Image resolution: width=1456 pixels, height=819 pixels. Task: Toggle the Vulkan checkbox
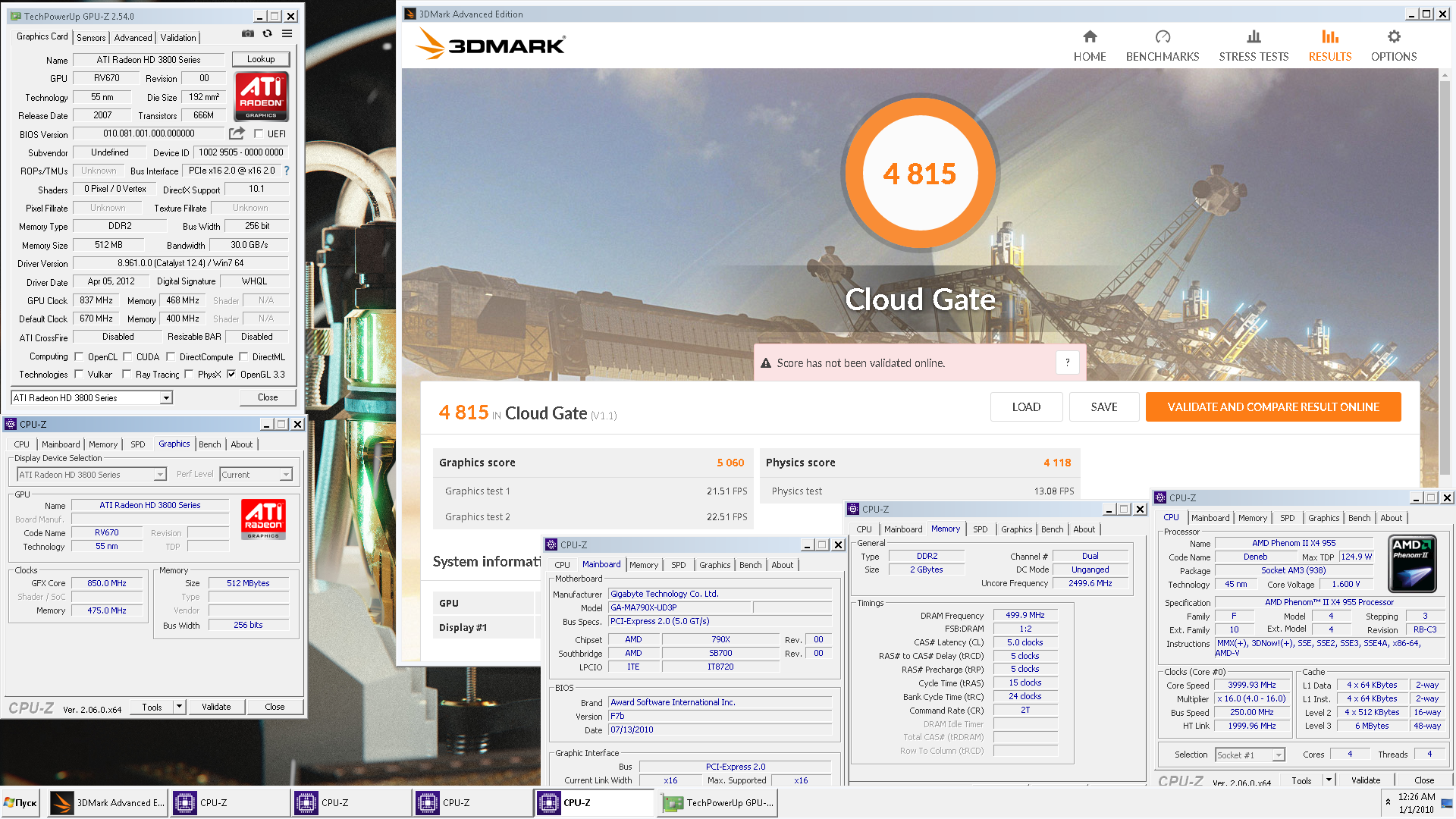[x=79, y=374]
